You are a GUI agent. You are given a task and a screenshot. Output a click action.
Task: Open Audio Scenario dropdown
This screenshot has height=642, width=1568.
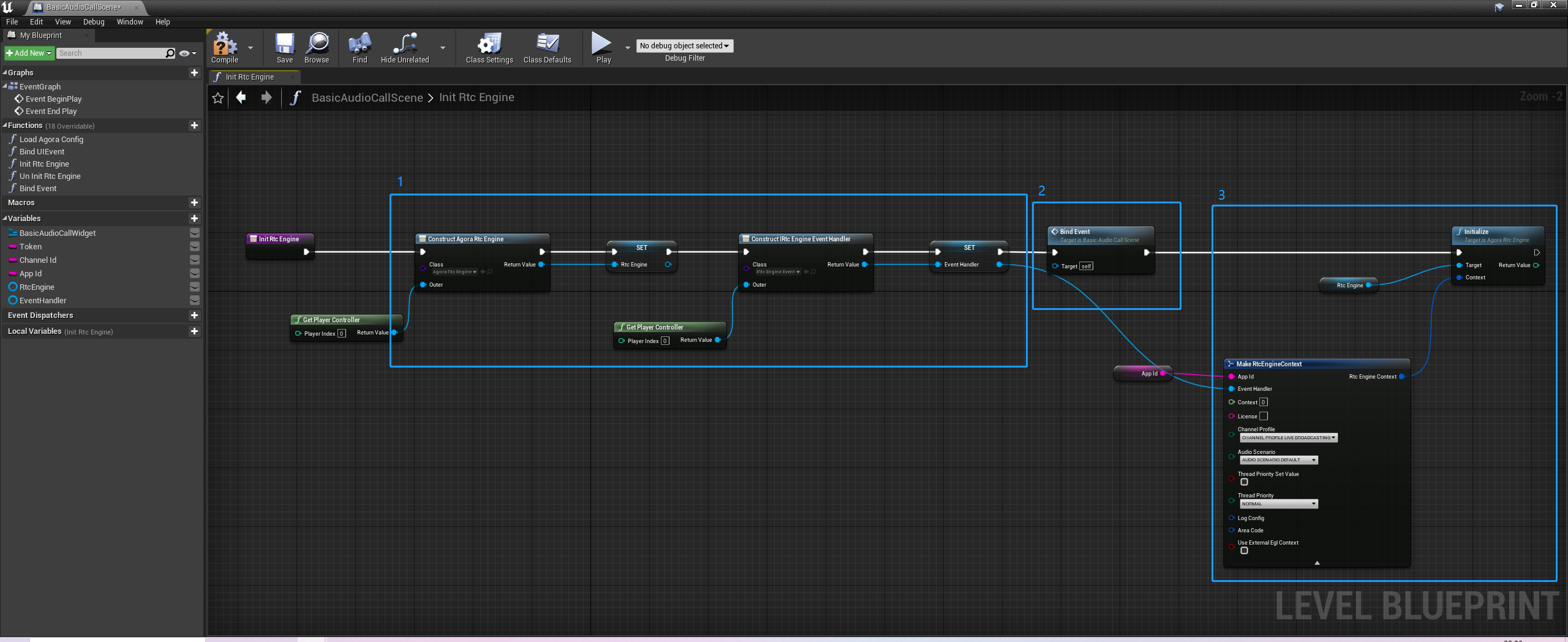click(1278, 460)
